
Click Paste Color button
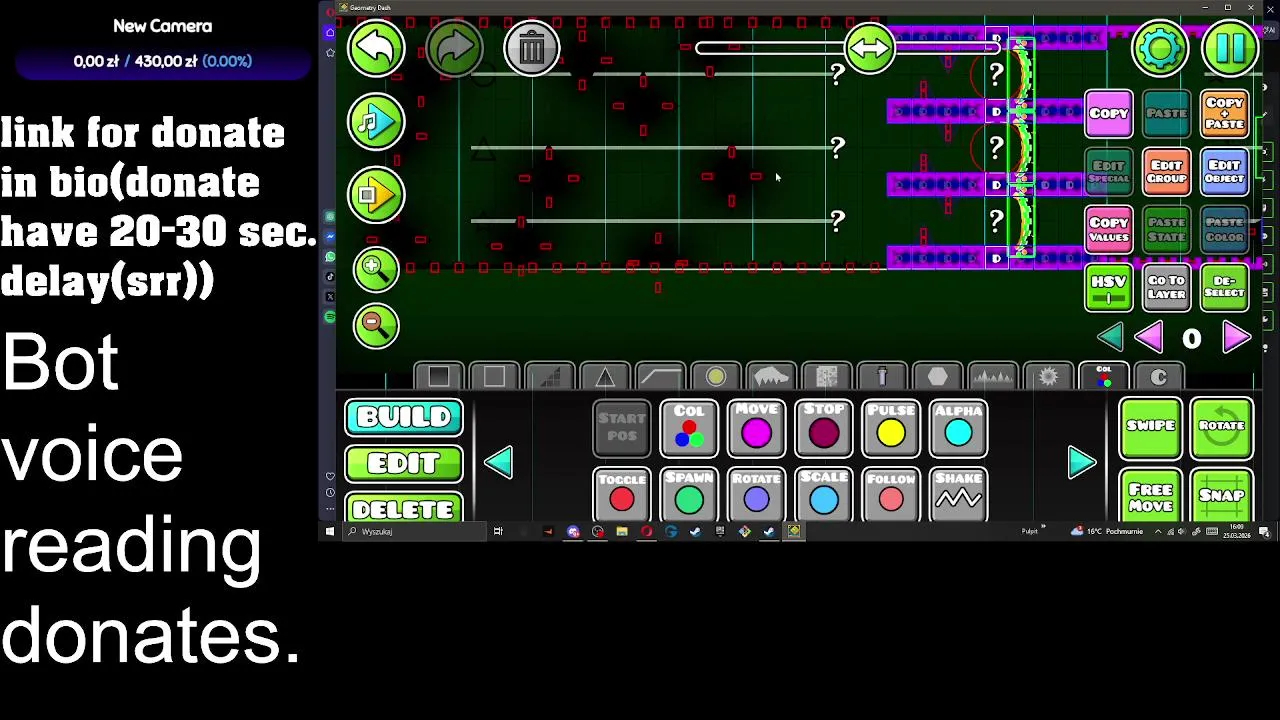tap(1225, 230)
